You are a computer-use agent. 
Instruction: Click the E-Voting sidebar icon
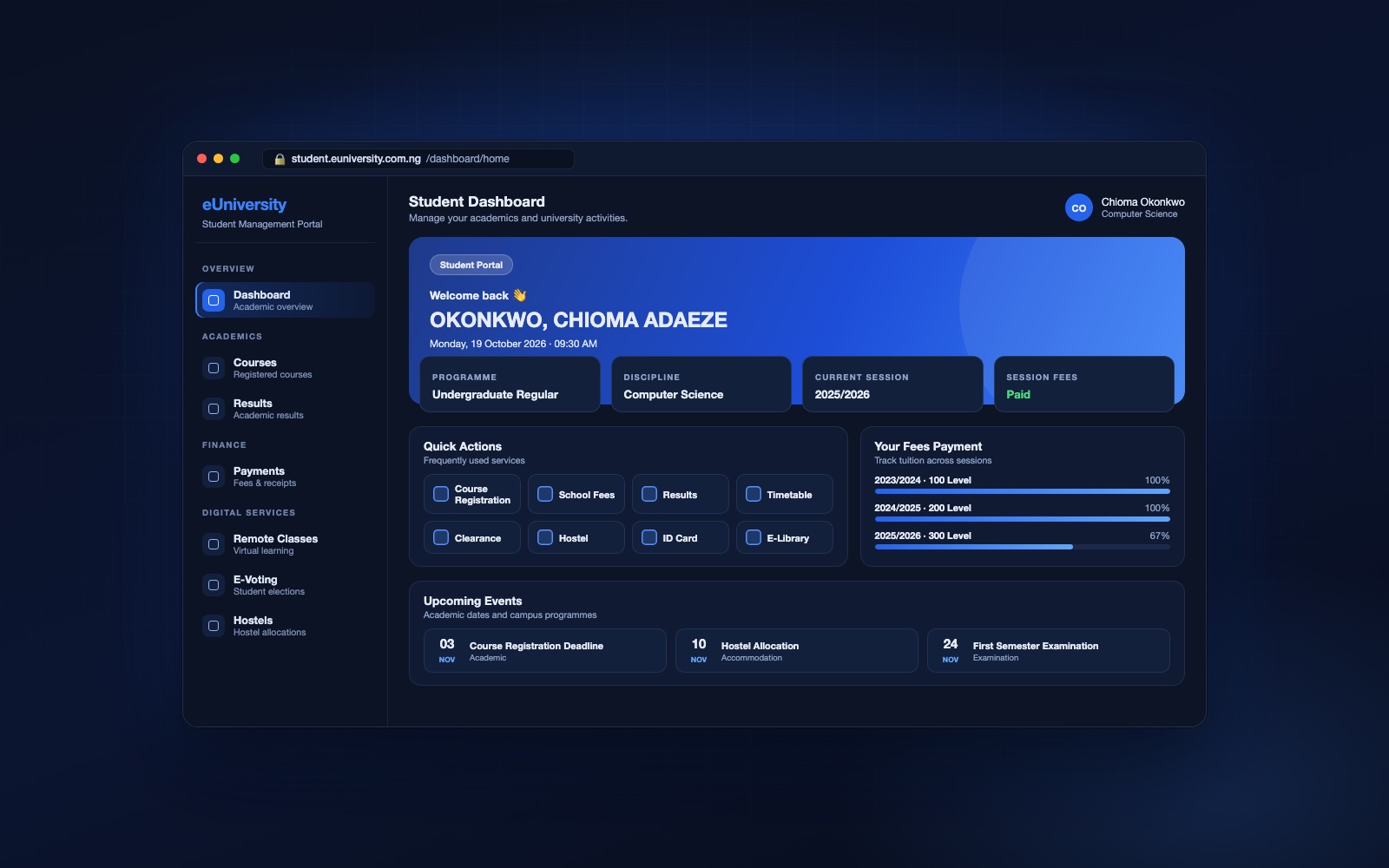click(214, 585)
